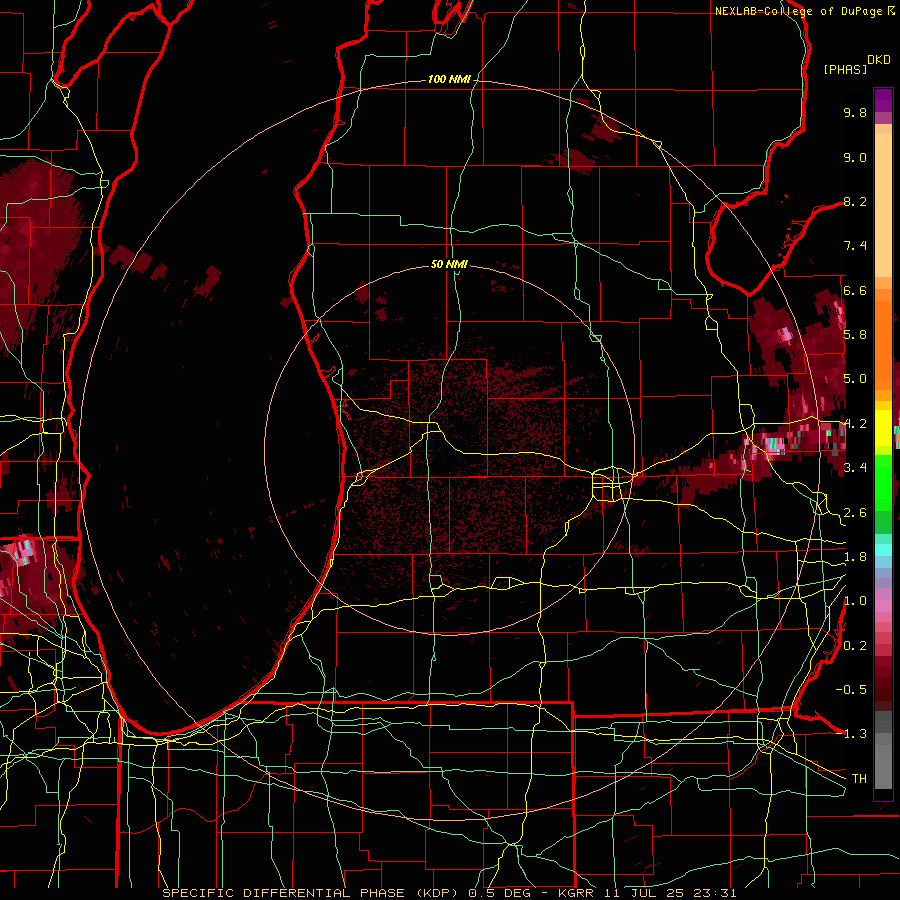The image size is (900, 900).
Task: Click the "50 NMI" range ring label
Action: [449, 264]
